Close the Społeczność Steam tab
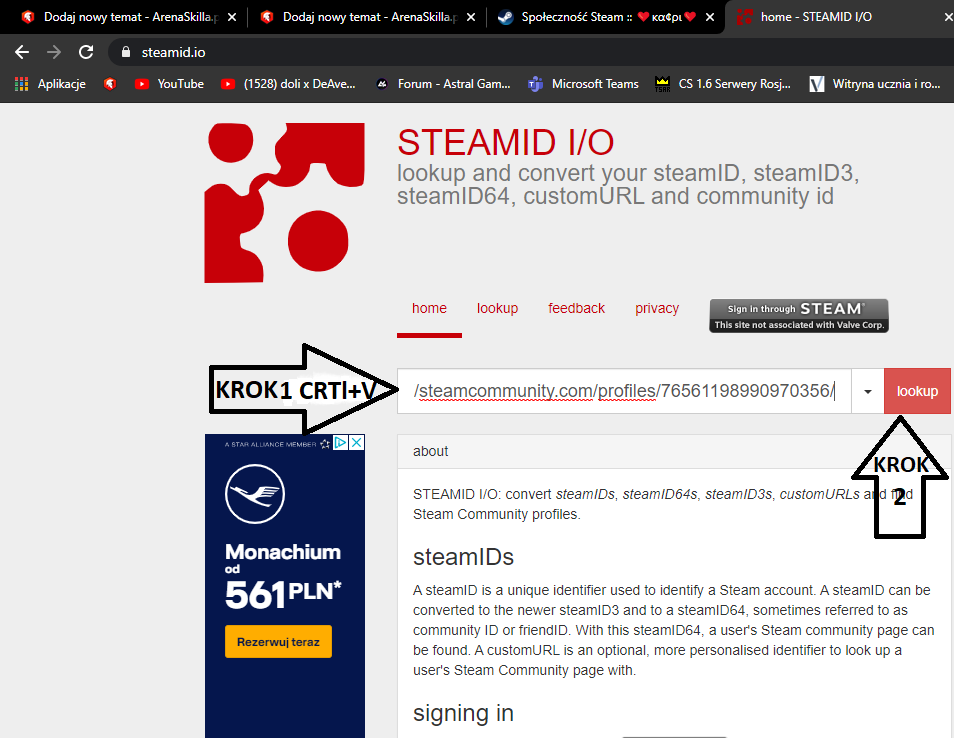954x738 pixels. (x=710, y=17)
